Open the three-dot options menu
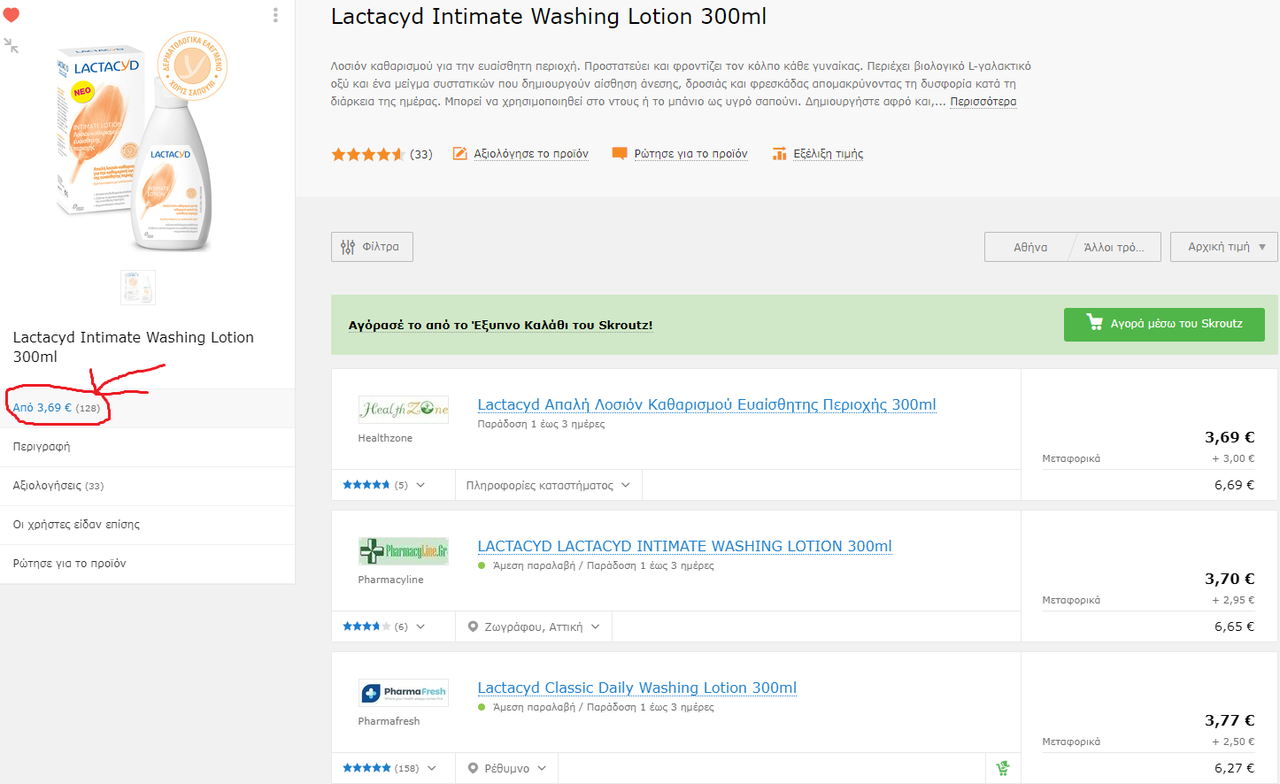This screenshot has height=784, width=1280. point(276,15)
